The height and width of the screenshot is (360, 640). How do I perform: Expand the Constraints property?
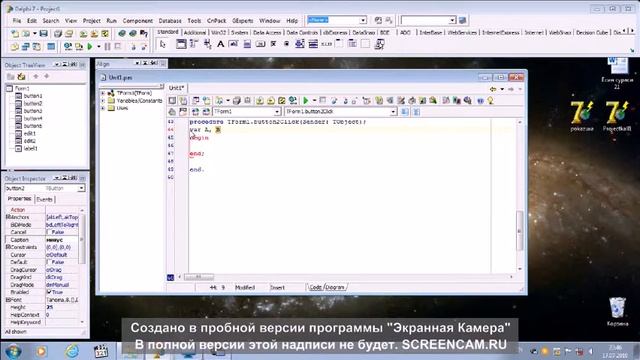tap(7, 247)
